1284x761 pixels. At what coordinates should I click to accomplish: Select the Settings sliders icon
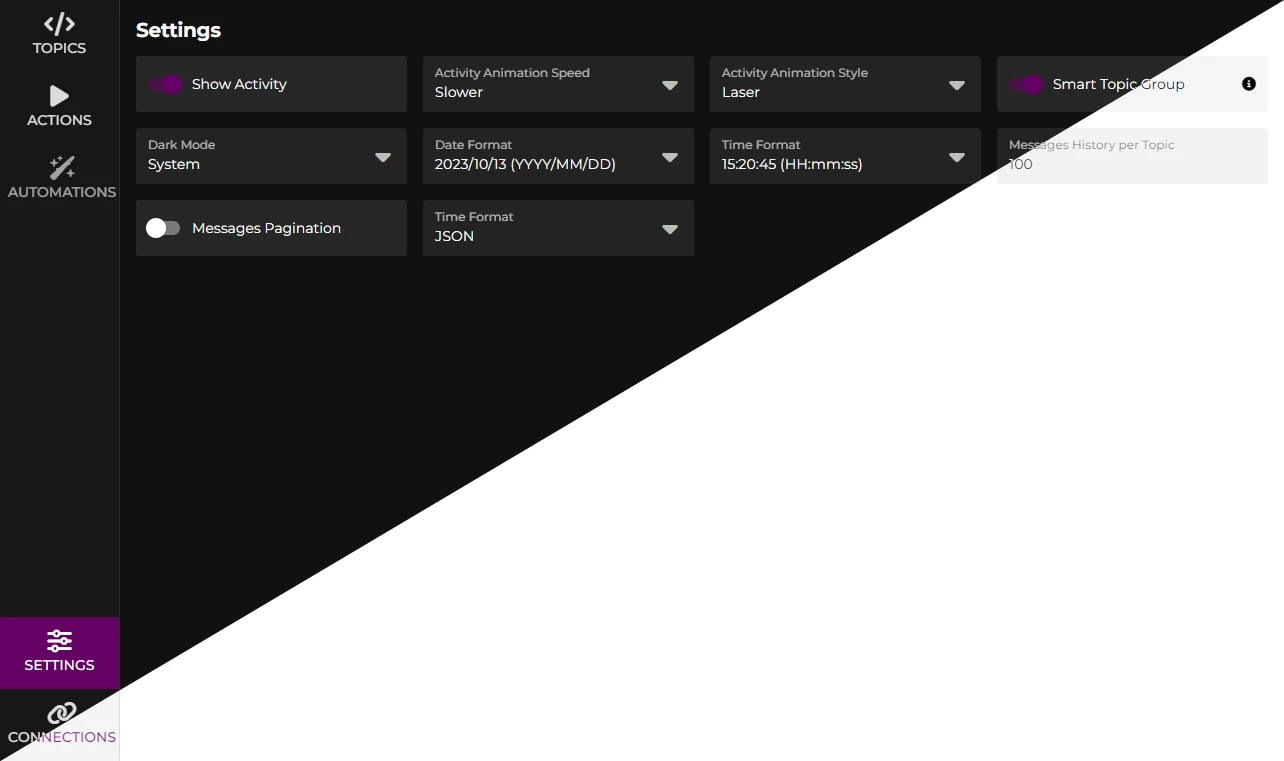click(x=59, y=640)
